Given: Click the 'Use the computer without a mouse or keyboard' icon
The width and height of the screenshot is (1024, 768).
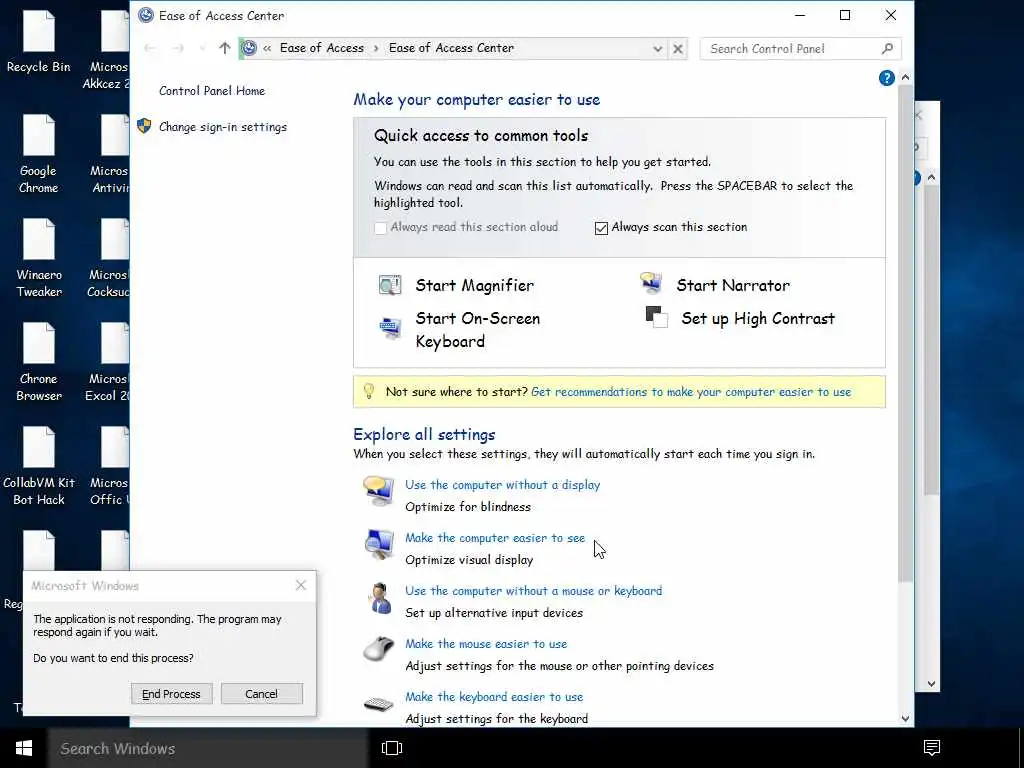Looking at the screenshot, I should 379,598.
